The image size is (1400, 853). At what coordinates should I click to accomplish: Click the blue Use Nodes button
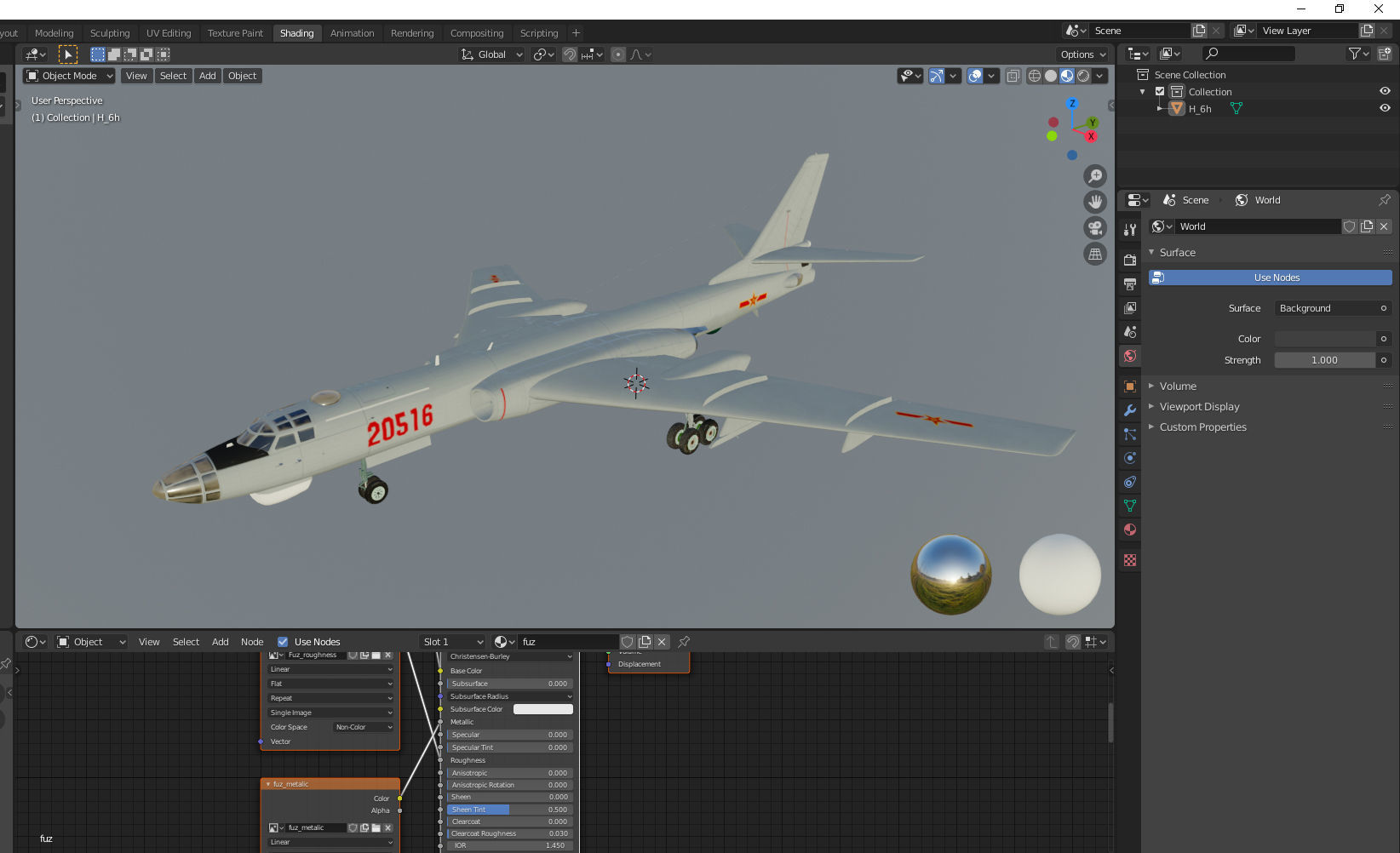coord(1270,278)
